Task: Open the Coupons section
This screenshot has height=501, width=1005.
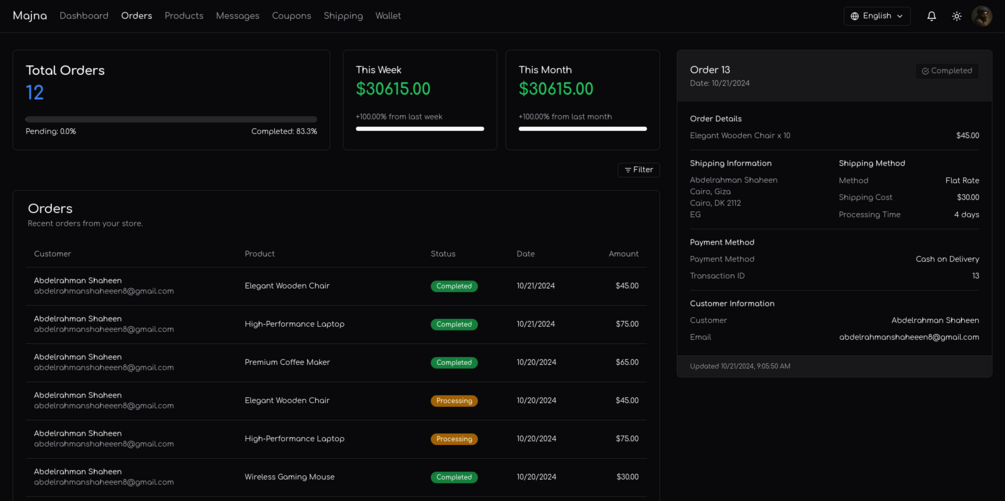Action: pyautogui.click(x=291, y=16)
